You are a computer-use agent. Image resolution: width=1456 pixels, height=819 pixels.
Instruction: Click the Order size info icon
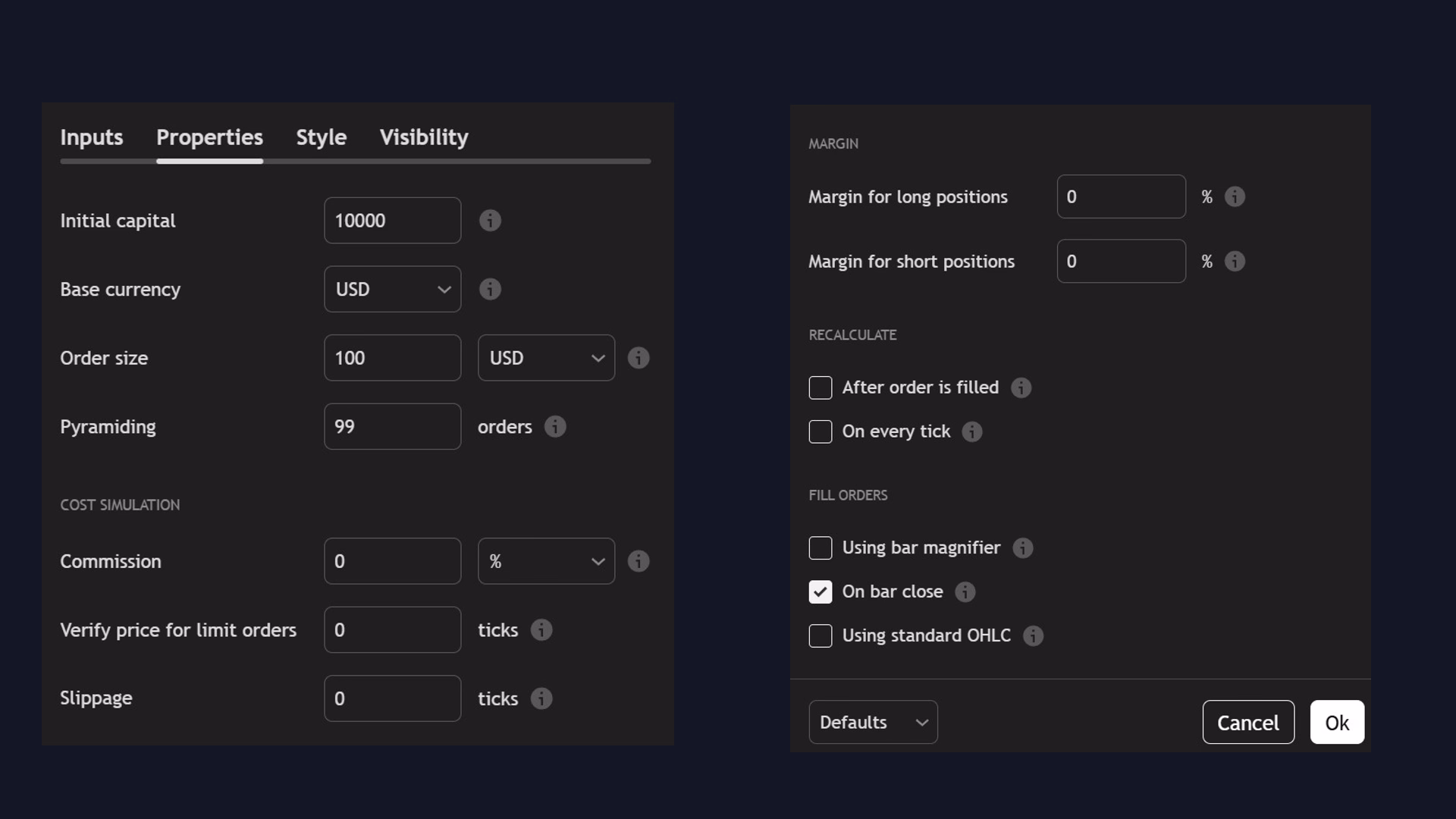pos(639,358)
